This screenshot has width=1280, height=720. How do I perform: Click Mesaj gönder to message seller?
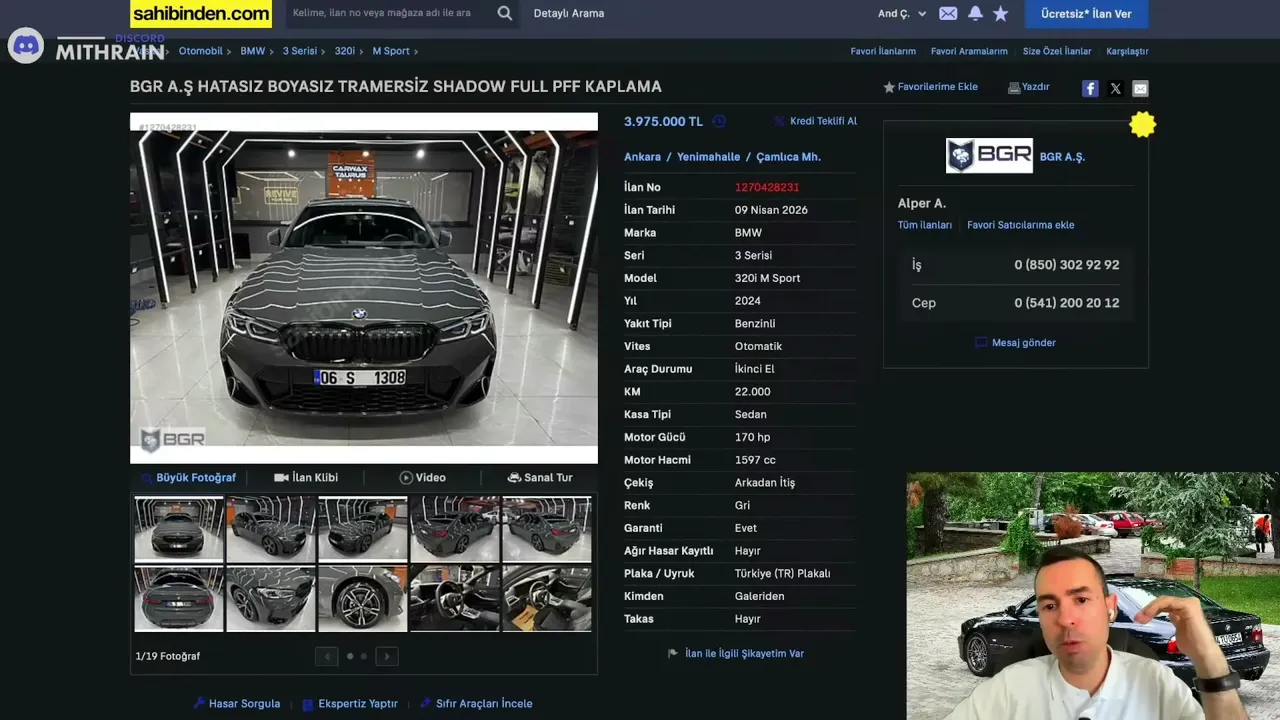tap(1016, 343)
